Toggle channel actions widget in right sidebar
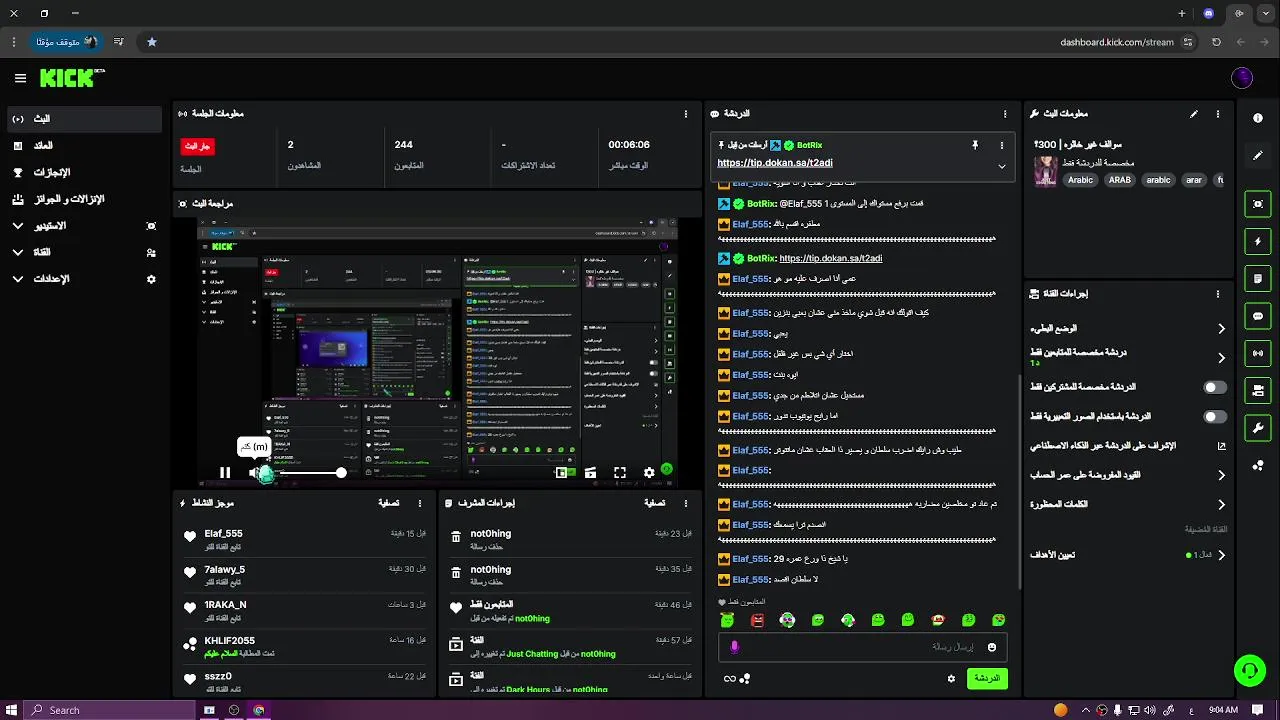The image size is (1280, 720). click(1258, 390)
